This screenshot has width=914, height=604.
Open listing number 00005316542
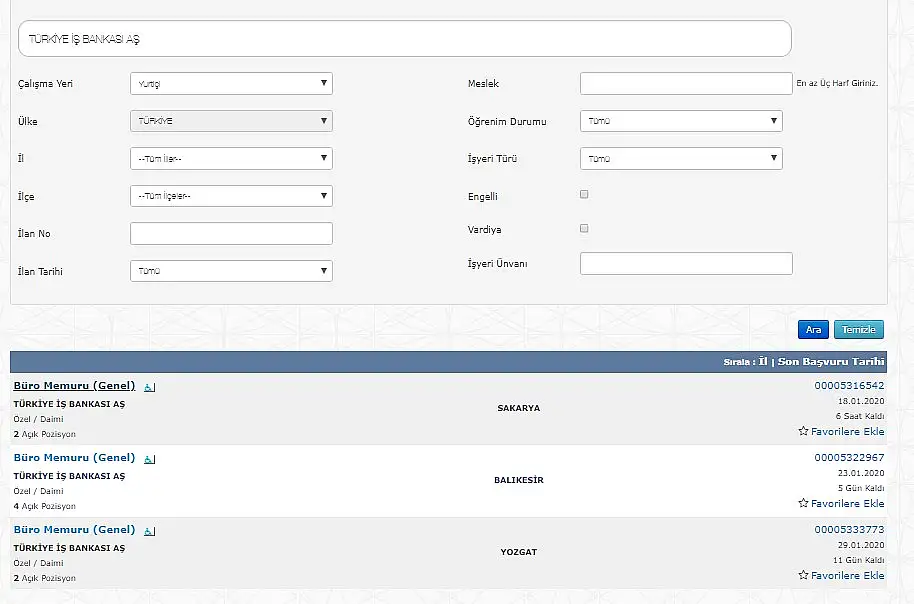[x=849, y=385]
